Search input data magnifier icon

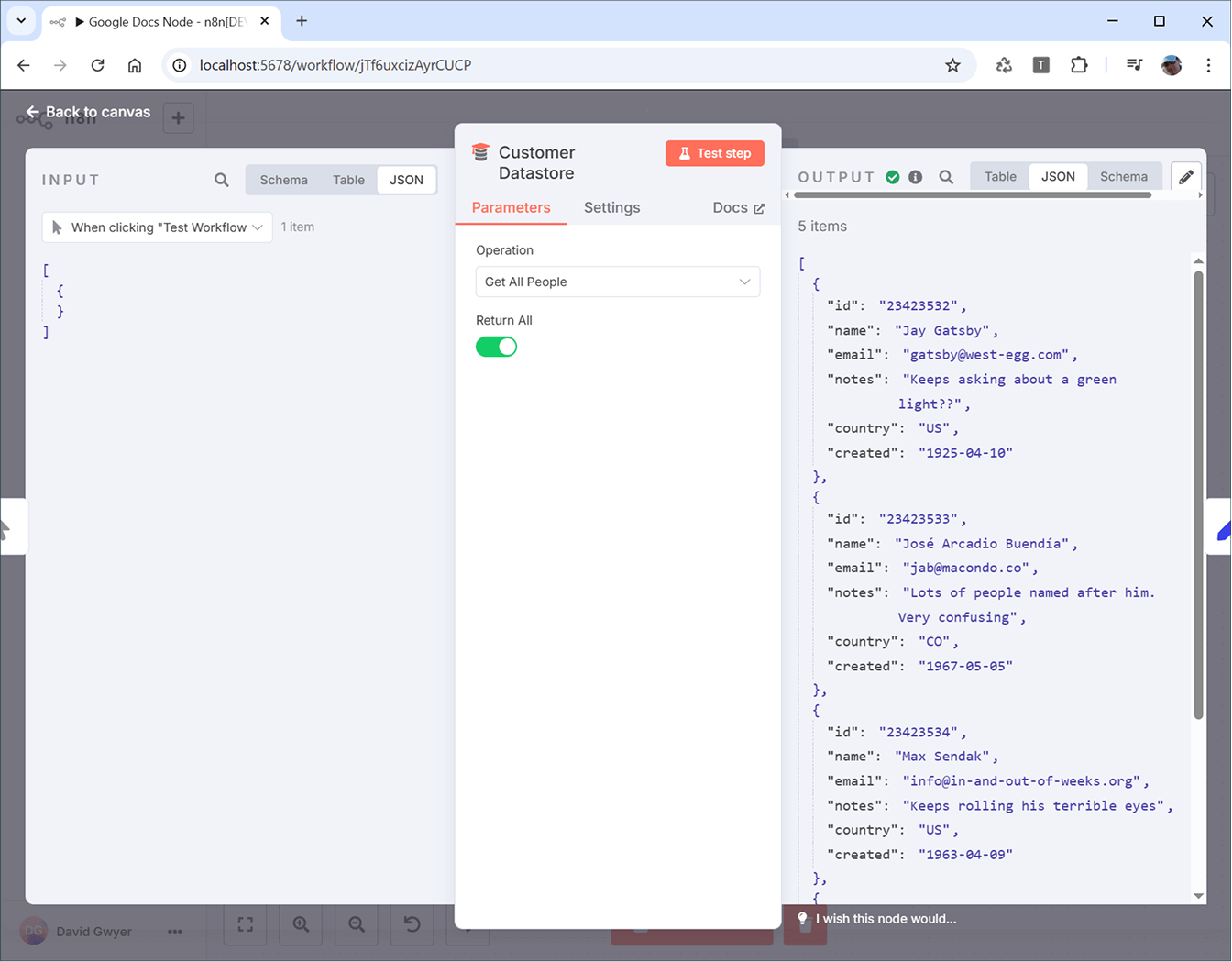click(222, 180)
